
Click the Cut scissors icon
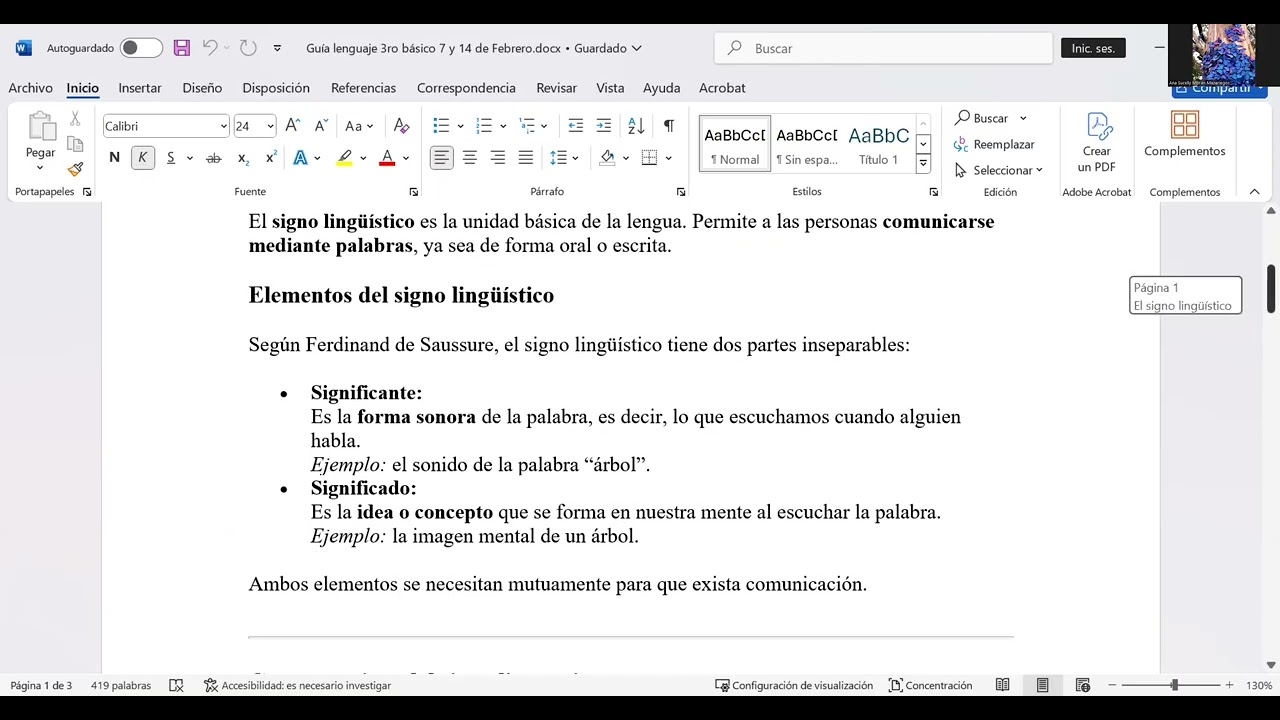pyautogui.click(x=75, y=119)
